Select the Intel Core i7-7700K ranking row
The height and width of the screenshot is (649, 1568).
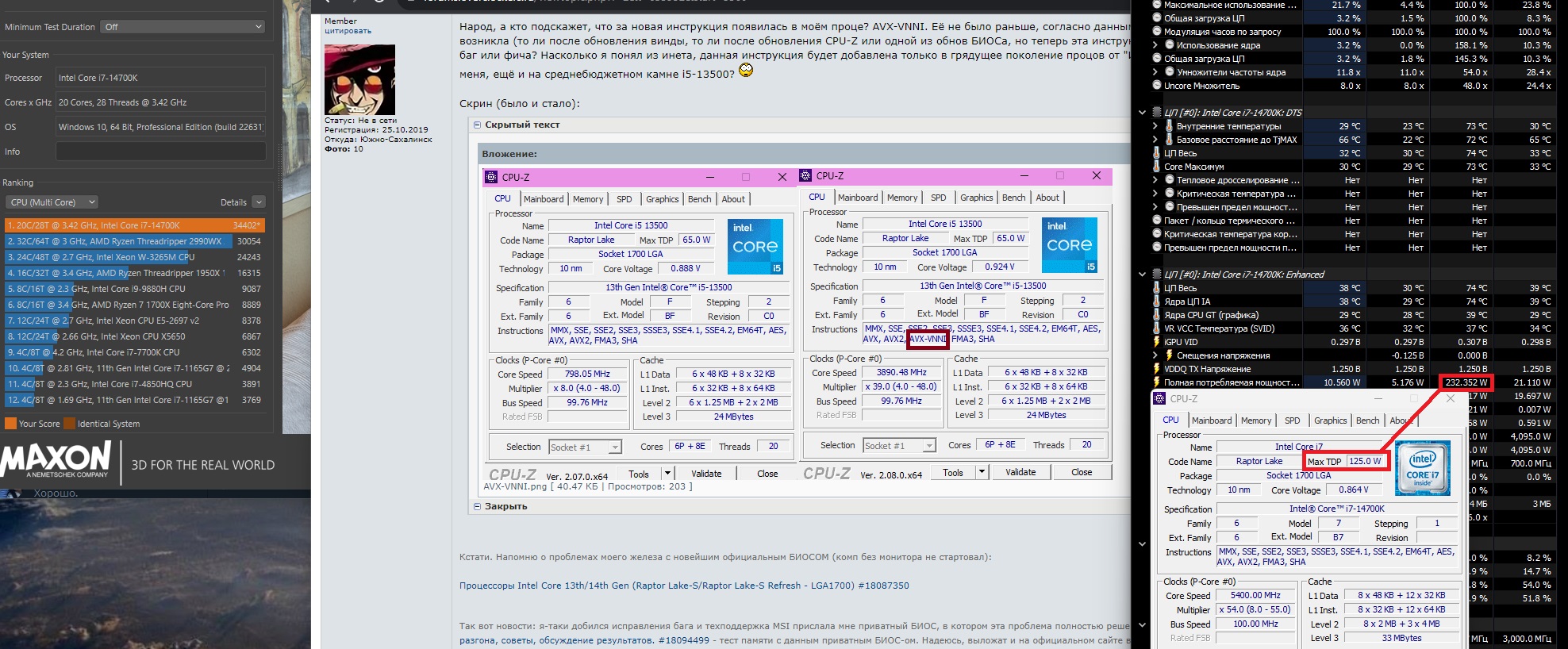pyautogui.click(x=134, y=352)
